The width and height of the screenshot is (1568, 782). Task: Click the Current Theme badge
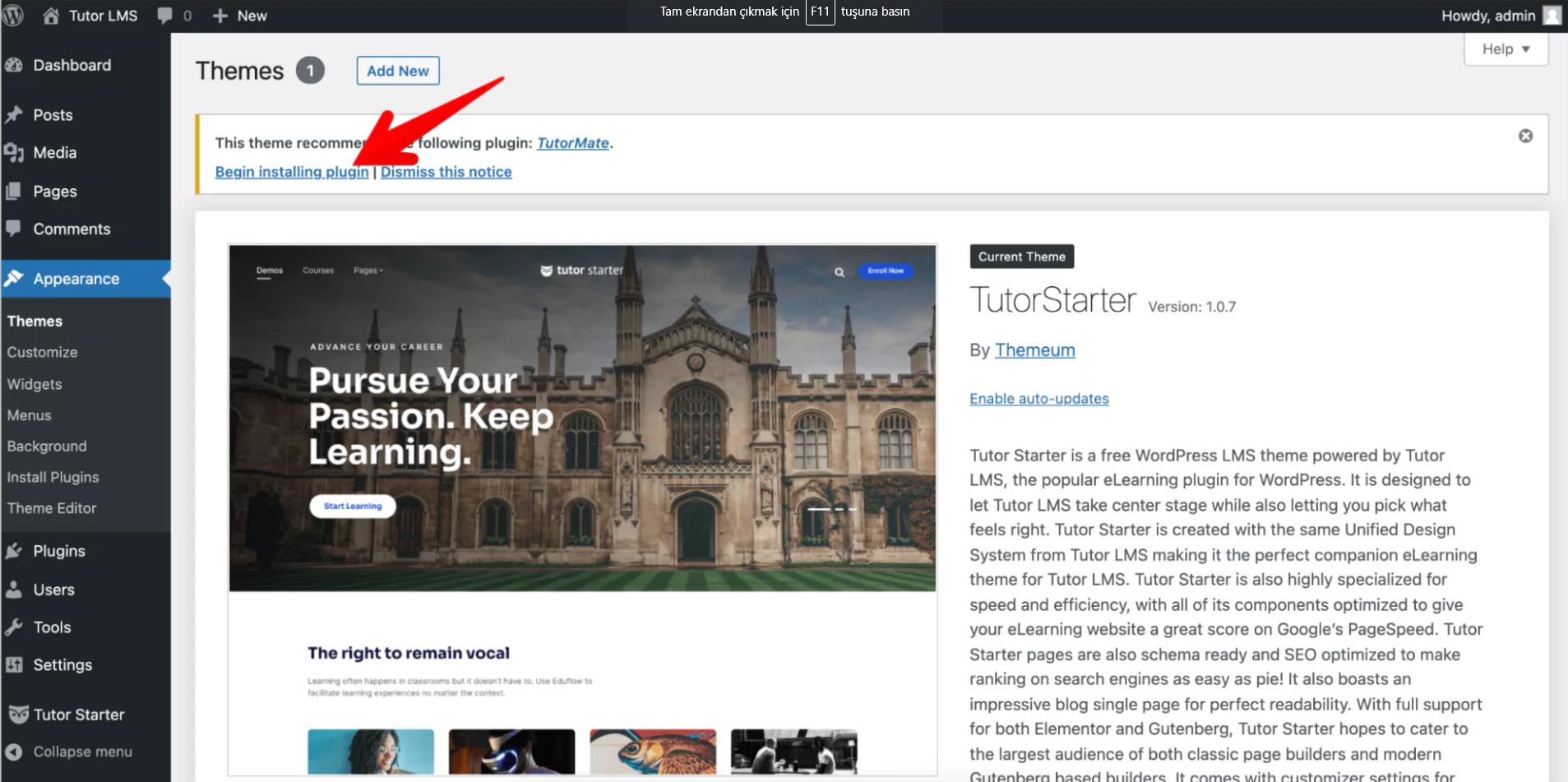coord(1021,257)
